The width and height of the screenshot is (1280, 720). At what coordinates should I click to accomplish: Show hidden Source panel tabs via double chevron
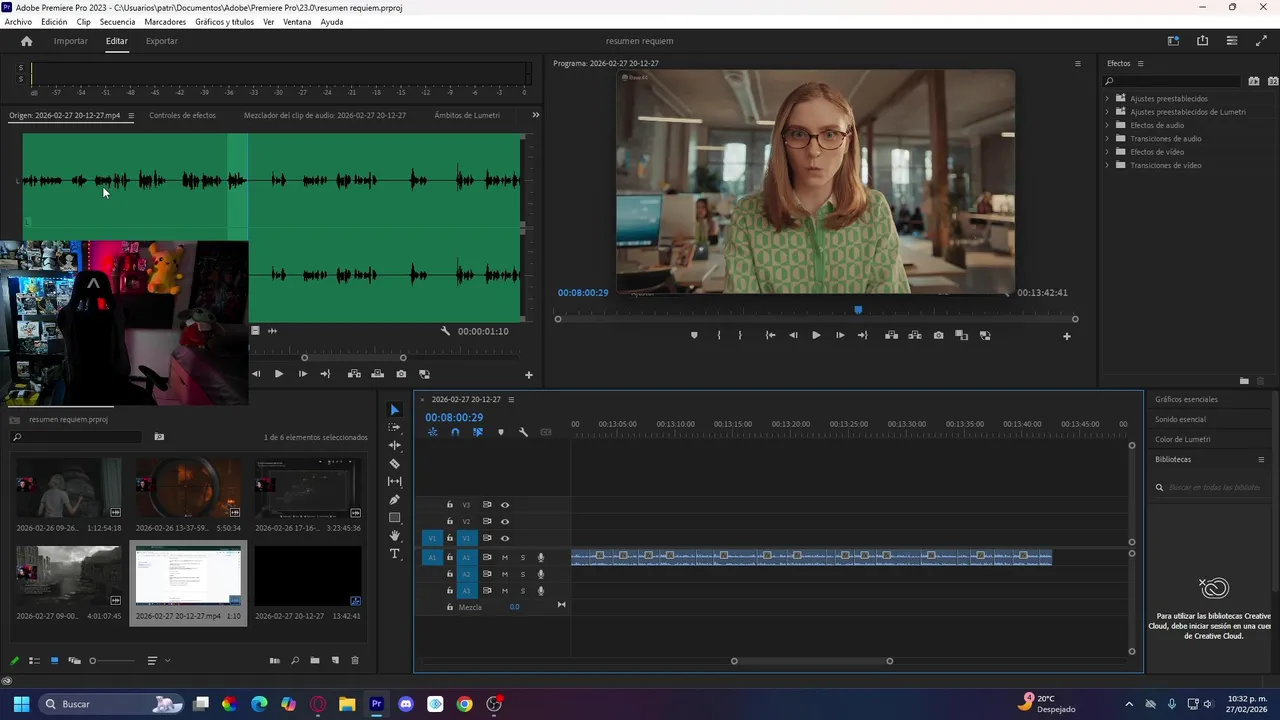pyautogui.click(x=535, y=115)
